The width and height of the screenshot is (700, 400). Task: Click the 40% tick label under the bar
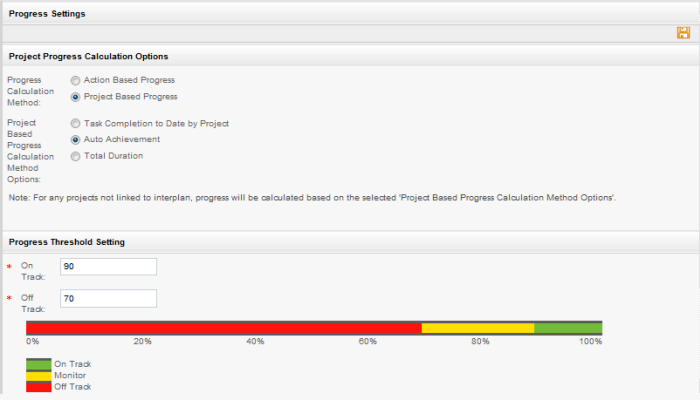pos(255,342)
